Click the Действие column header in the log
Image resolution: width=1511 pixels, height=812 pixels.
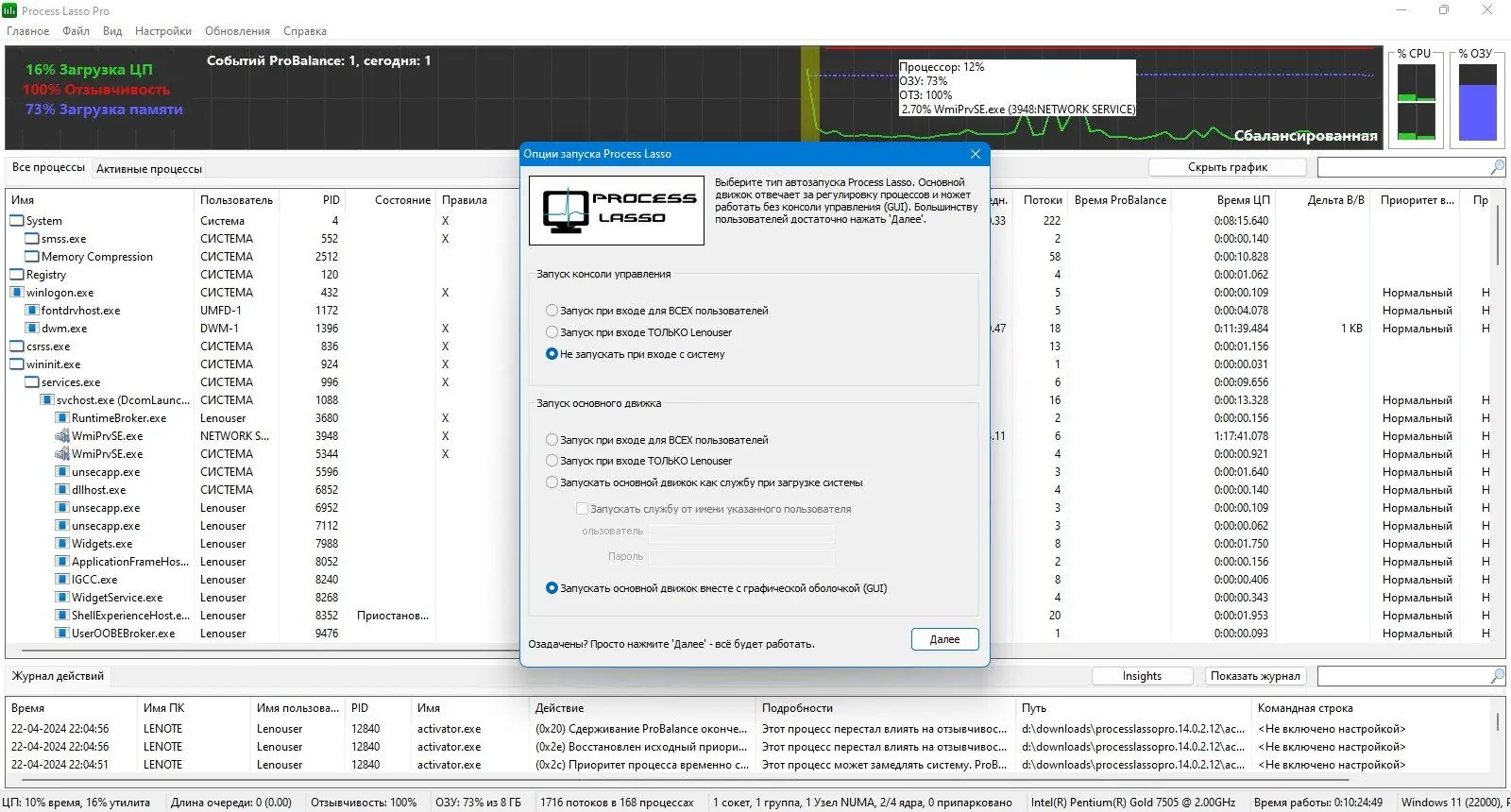[x=642, y=708]
